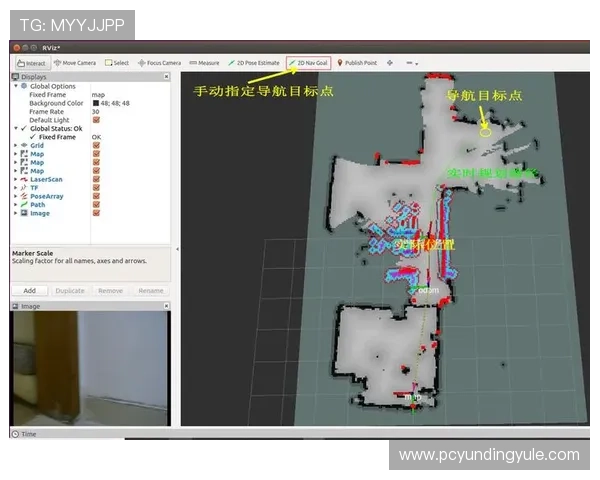The width and height of the screenshot is (600, 480).
Task: Click the Focus Camera tool
Action: pos(159,63)
